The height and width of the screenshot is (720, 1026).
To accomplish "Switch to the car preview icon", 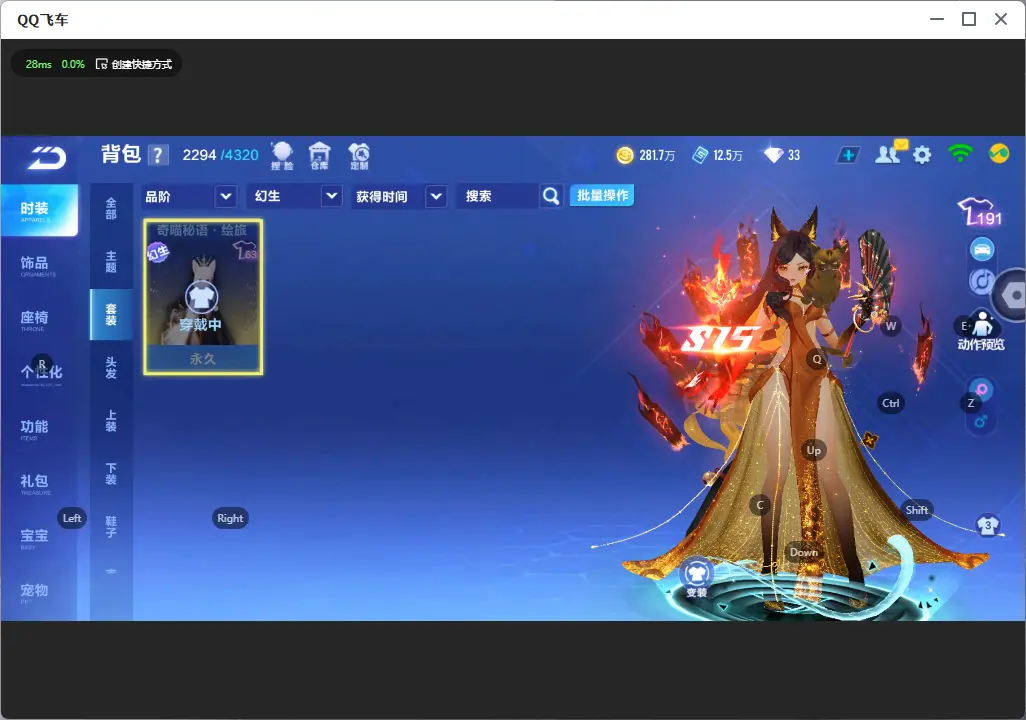I will (x=982, y=249).
